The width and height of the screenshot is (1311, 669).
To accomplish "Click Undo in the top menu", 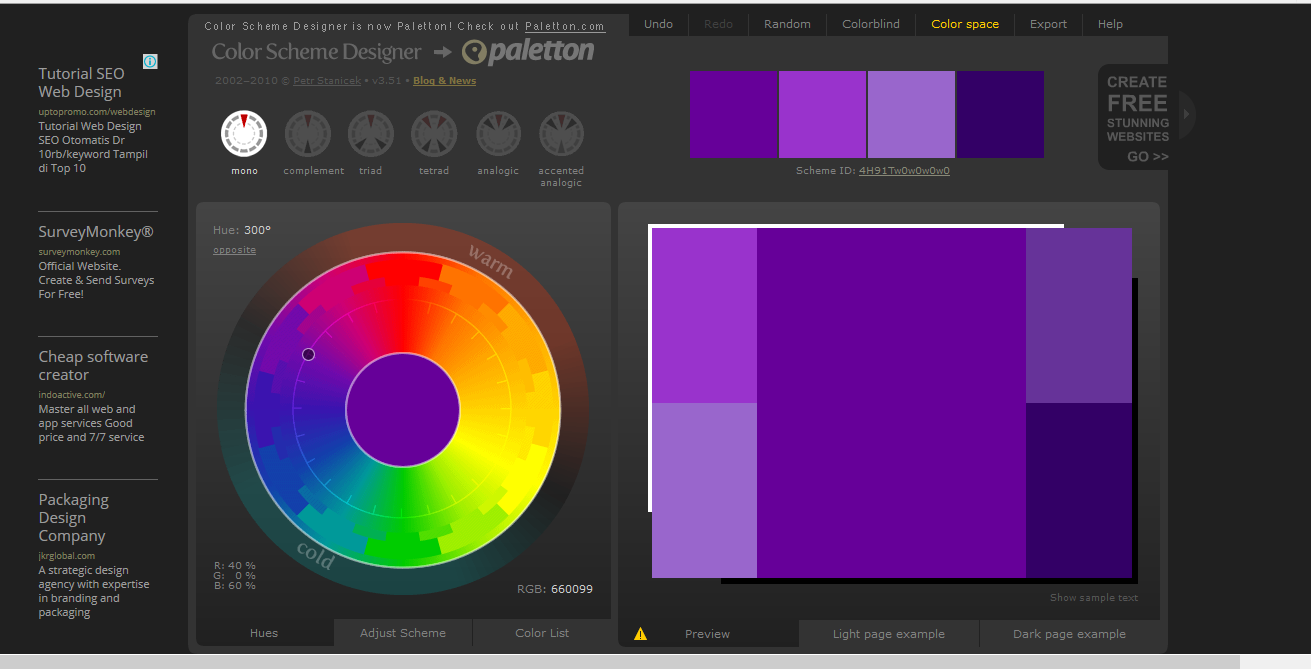I will (659, 24).
